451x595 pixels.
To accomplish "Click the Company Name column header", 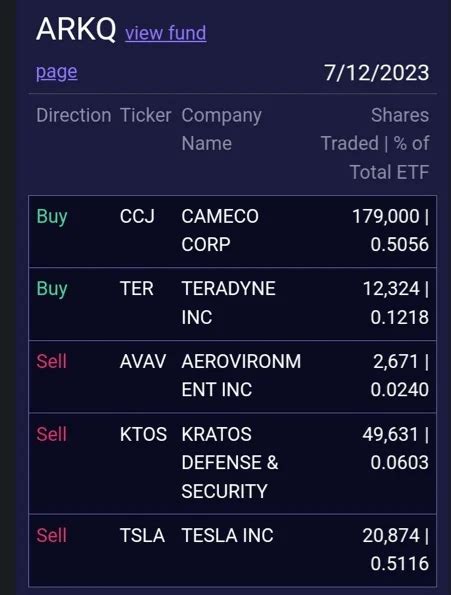I will pos(222,129).
